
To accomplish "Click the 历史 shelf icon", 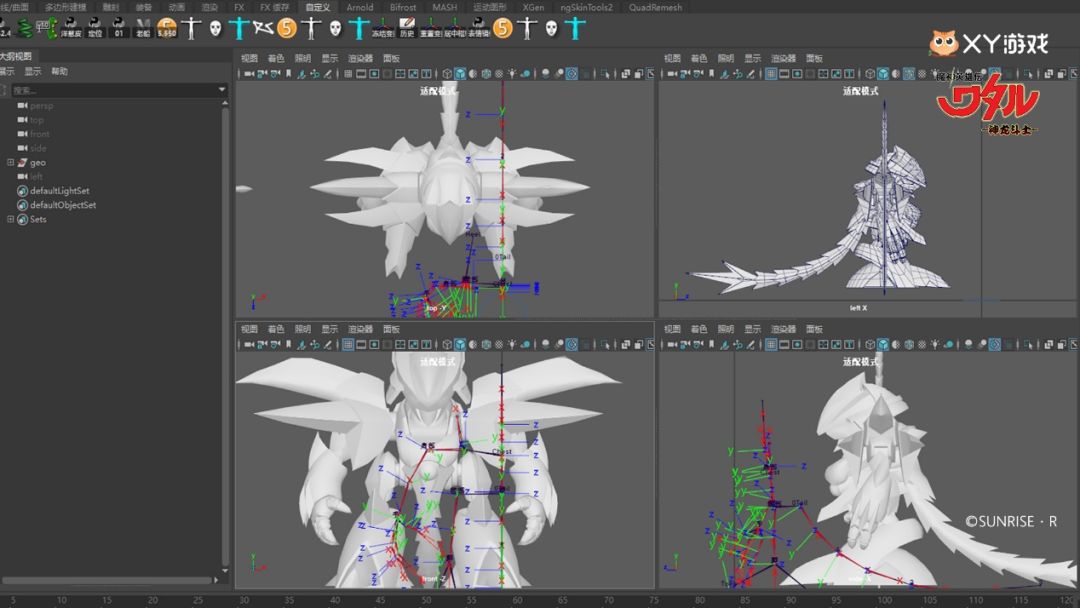I will coord(406,27).
